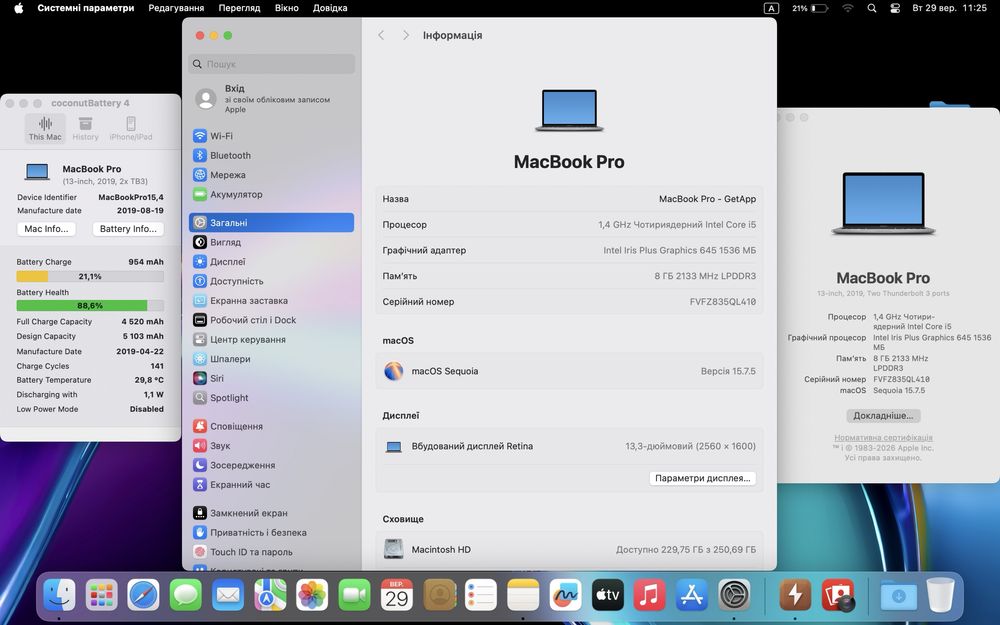The image size is (1000, 625).
Task: Open Довідка menu
Action: pyautogui.click(x=330, y=8)
